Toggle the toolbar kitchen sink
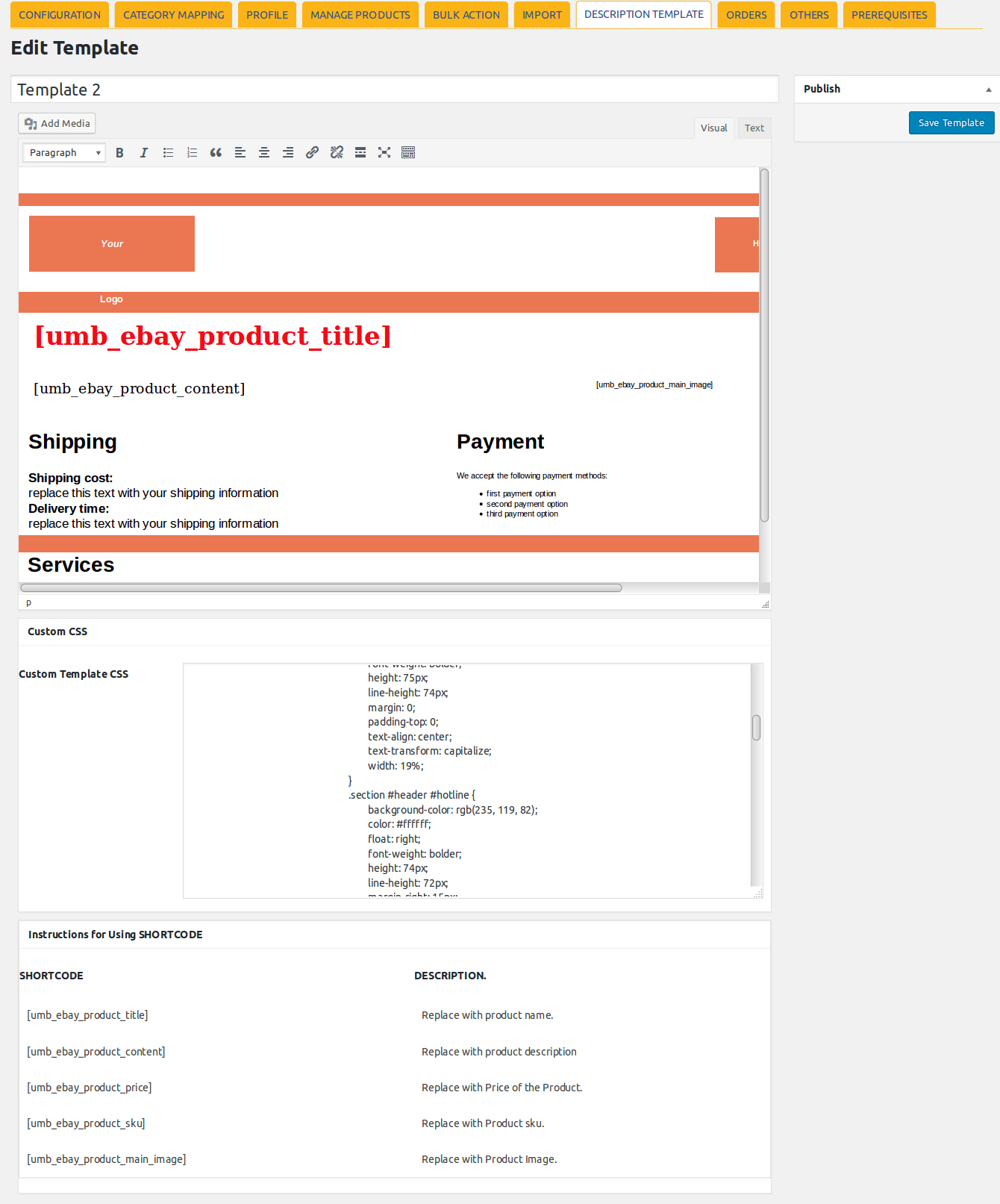This screenshot has width=1000, height=1204. 408,152
